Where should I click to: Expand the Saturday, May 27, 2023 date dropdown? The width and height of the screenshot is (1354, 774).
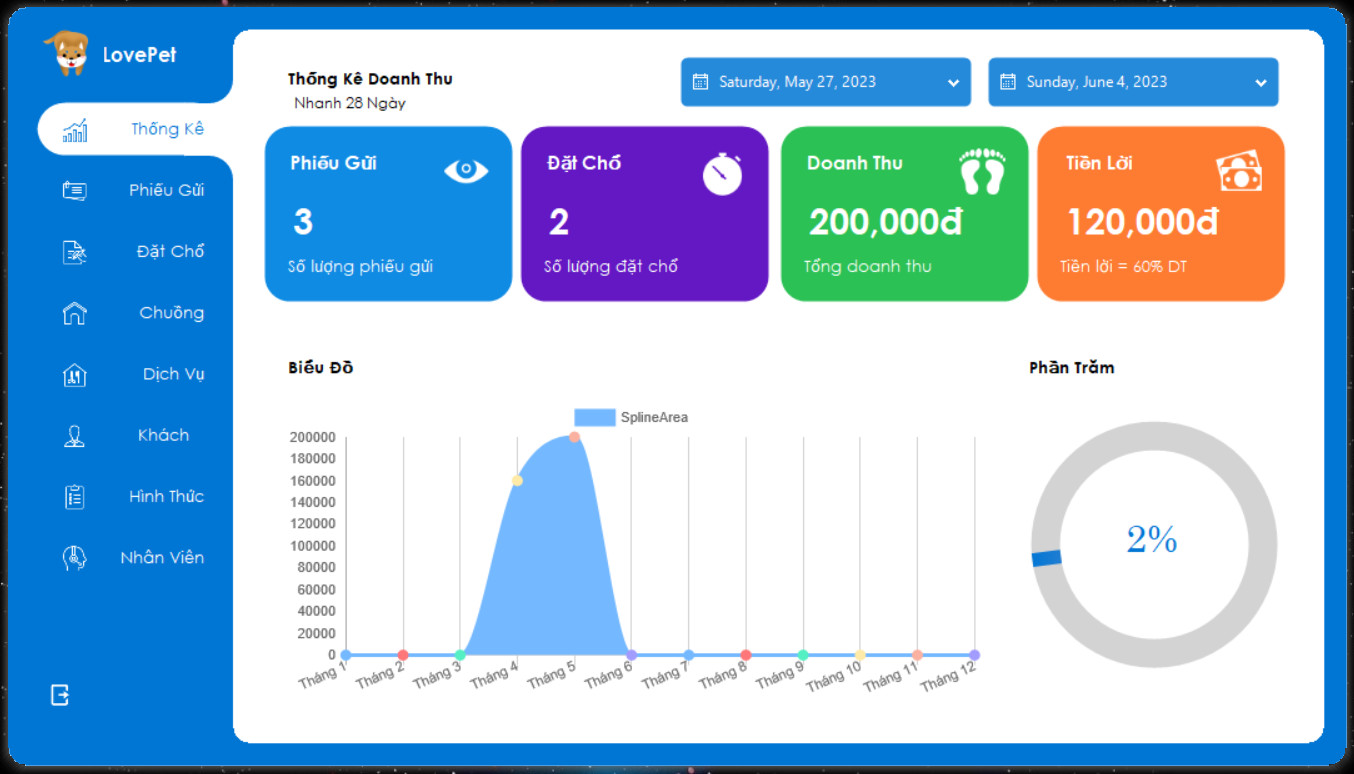tap(953, 83)
